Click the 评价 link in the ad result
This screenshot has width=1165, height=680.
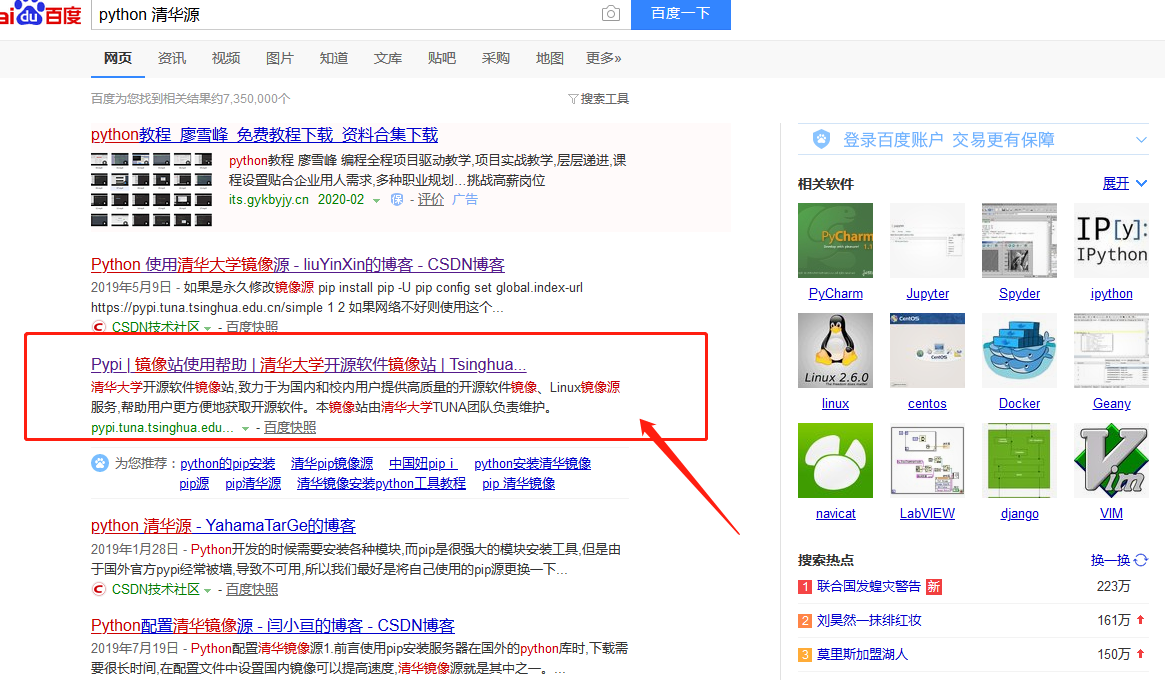pos(430,199)
